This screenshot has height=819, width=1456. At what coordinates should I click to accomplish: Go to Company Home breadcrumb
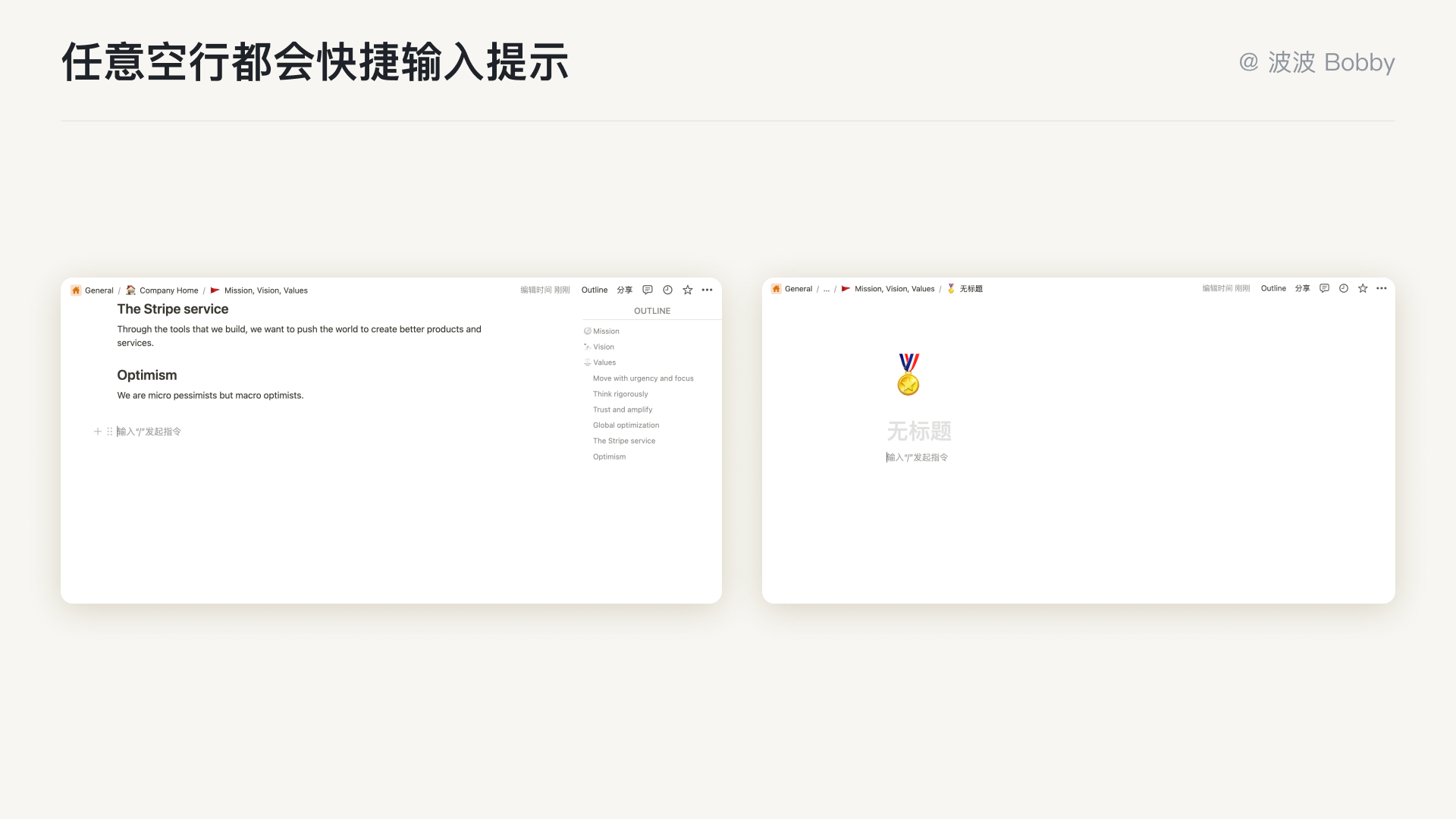pyautogui.click(x=168, y=290)
